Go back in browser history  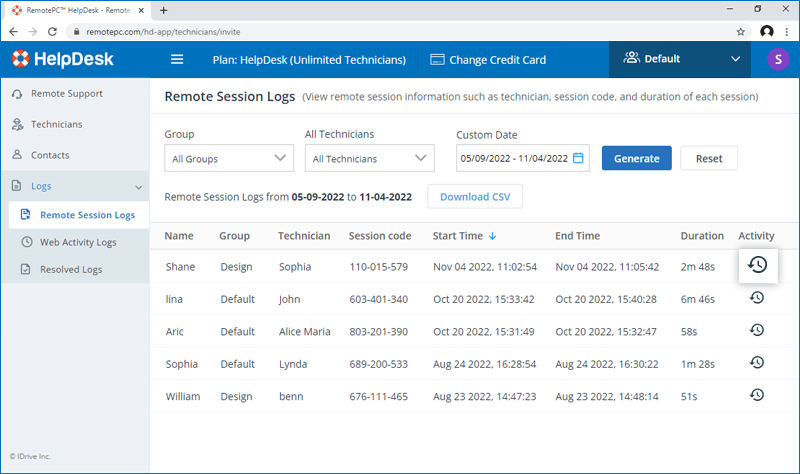14,32
